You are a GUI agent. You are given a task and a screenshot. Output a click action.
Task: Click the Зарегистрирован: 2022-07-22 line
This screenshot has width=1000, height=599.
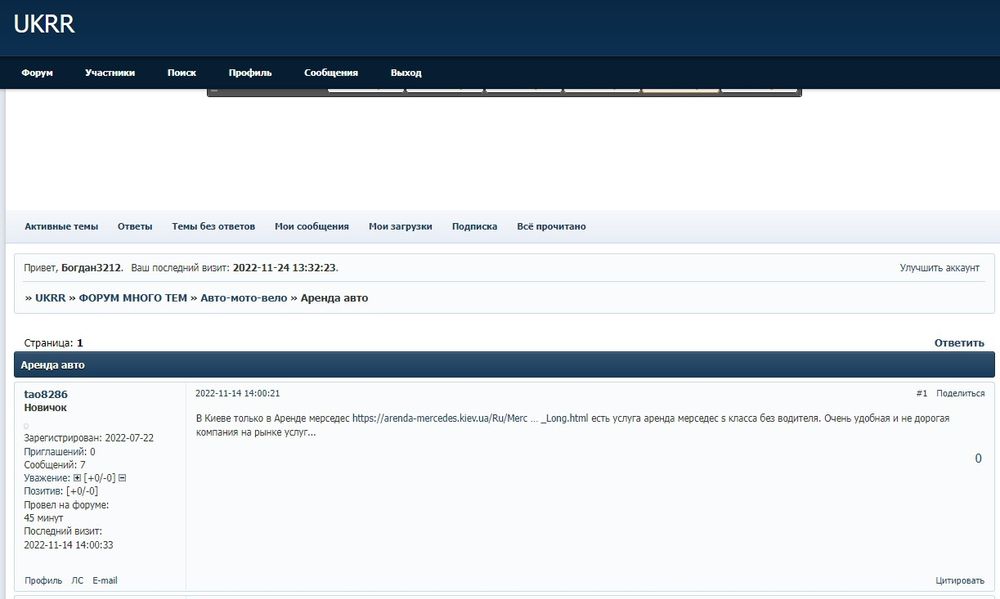89,438
